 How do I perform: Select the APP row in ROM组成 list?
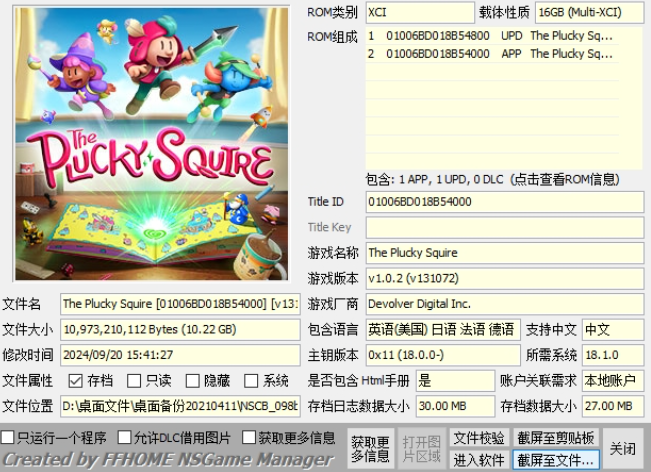492,54
